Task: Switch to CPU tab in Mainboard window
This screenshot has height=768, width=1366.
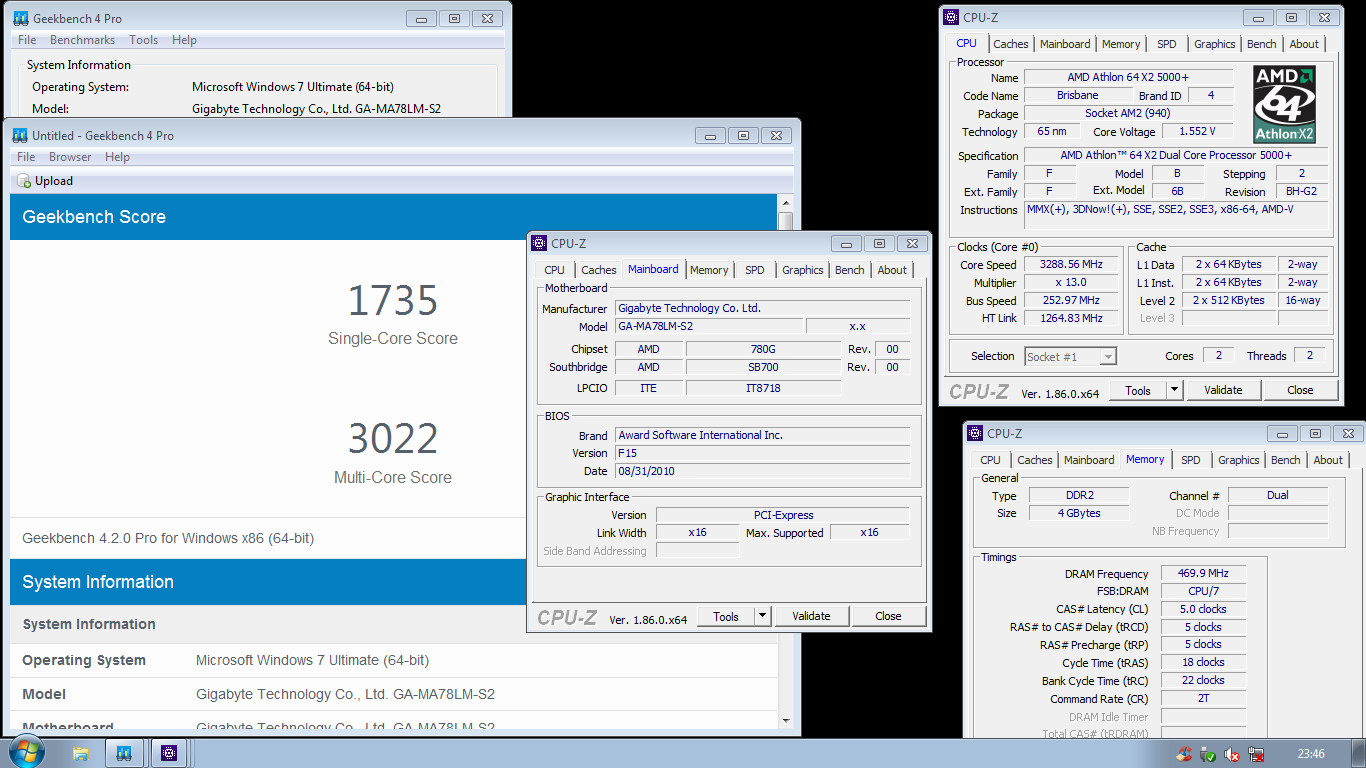Action: click(x=555, y=270)
